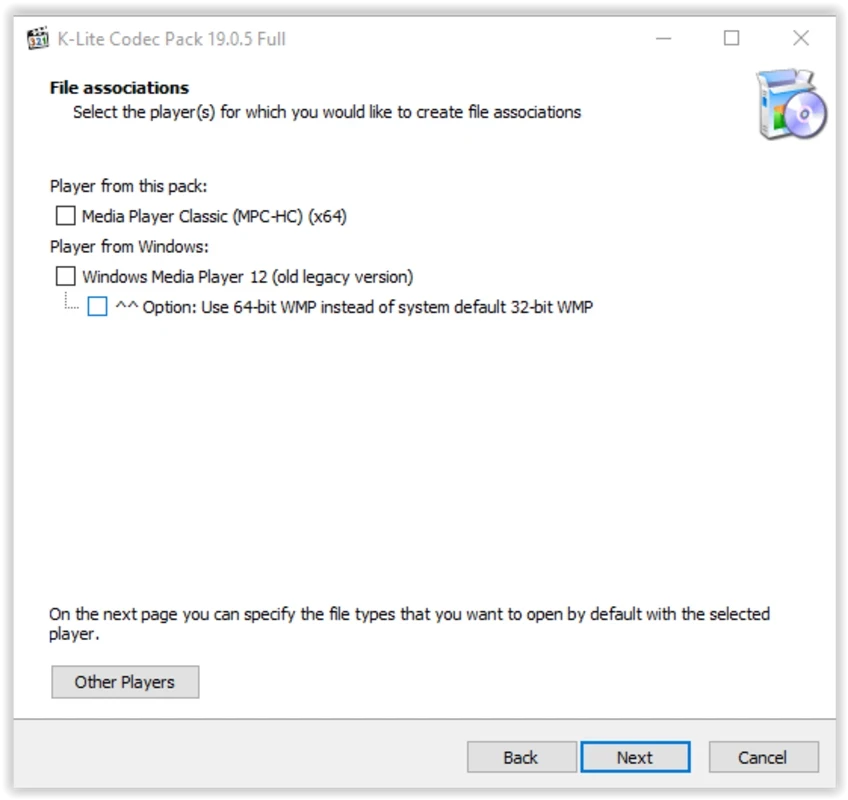Click the "K-Lite Codec Pack 19.0.5 Full" title text

pos(171,39)
